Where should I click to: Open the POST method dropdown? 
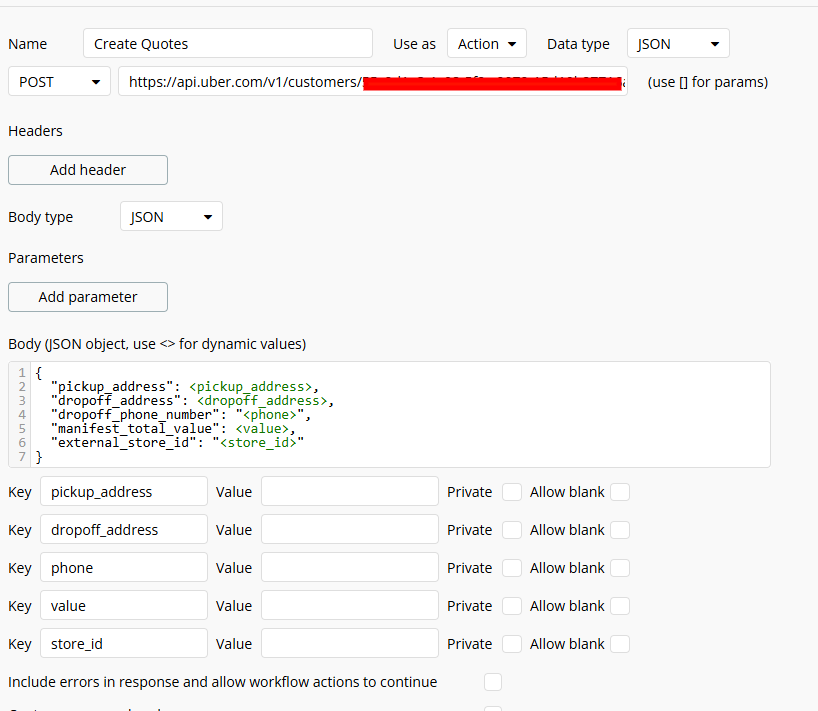point(59,81)
